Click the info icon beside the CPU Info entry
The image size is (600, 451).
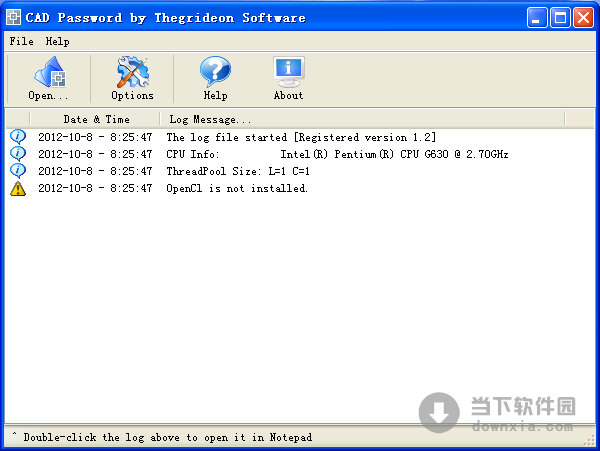pos(18,154)
